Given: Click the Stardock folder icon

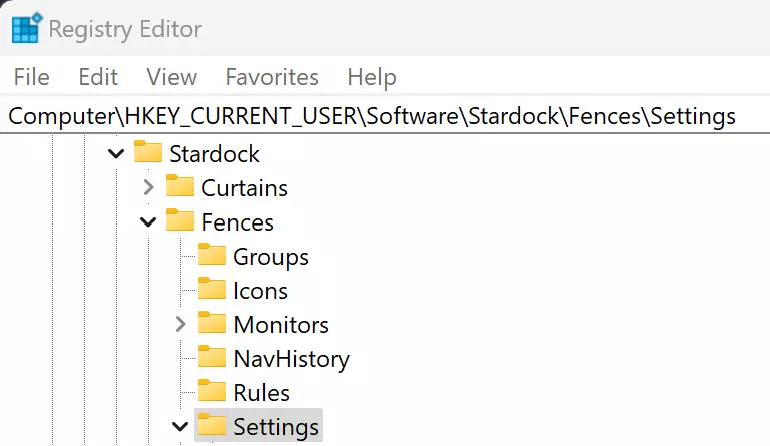Looking at the screenshot, I should (x=148, y=153).
